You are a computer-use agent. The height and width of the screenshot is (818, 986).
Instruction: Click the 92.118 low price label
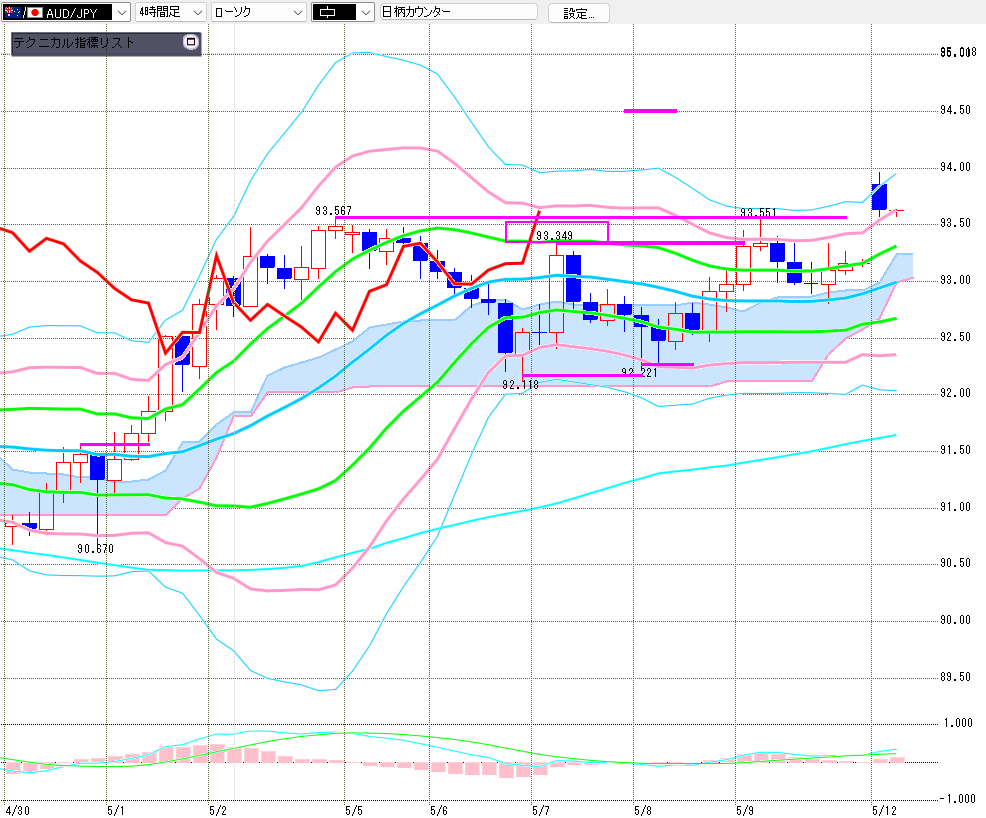click(x=521, y=385)
